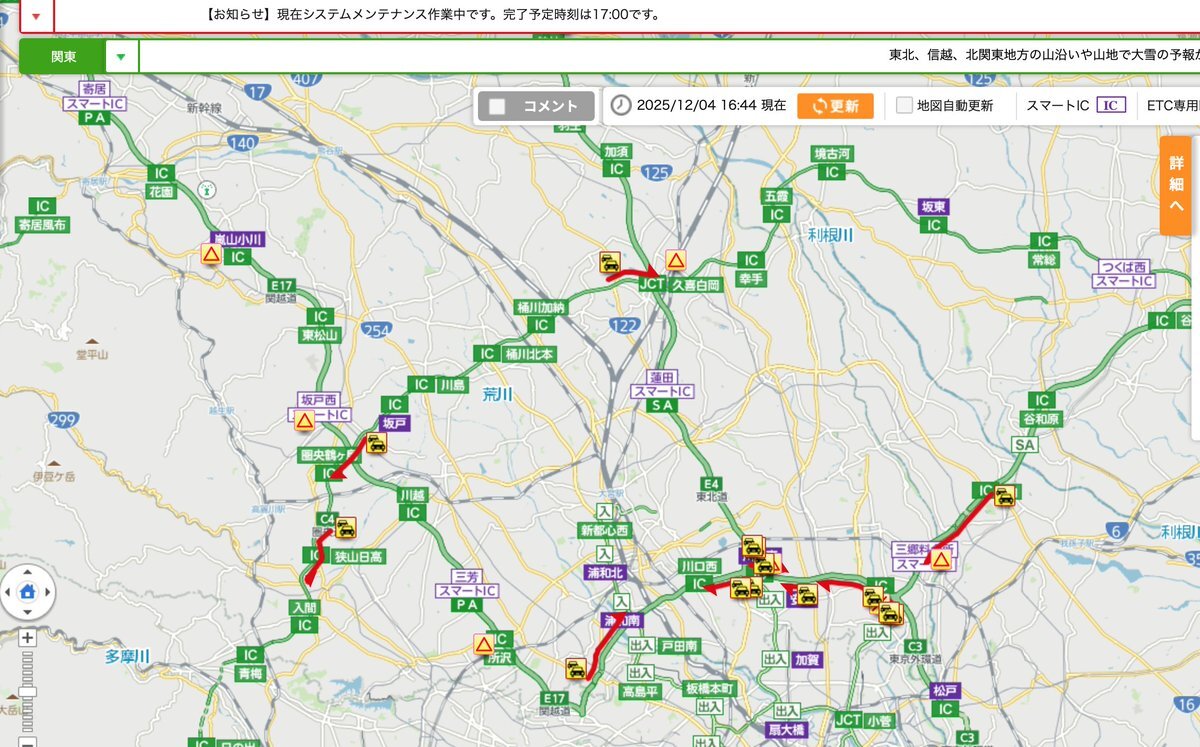Select the 五霞 IC marker
The width and height of the screenshot is (1200, 747).
pos(776,214)
